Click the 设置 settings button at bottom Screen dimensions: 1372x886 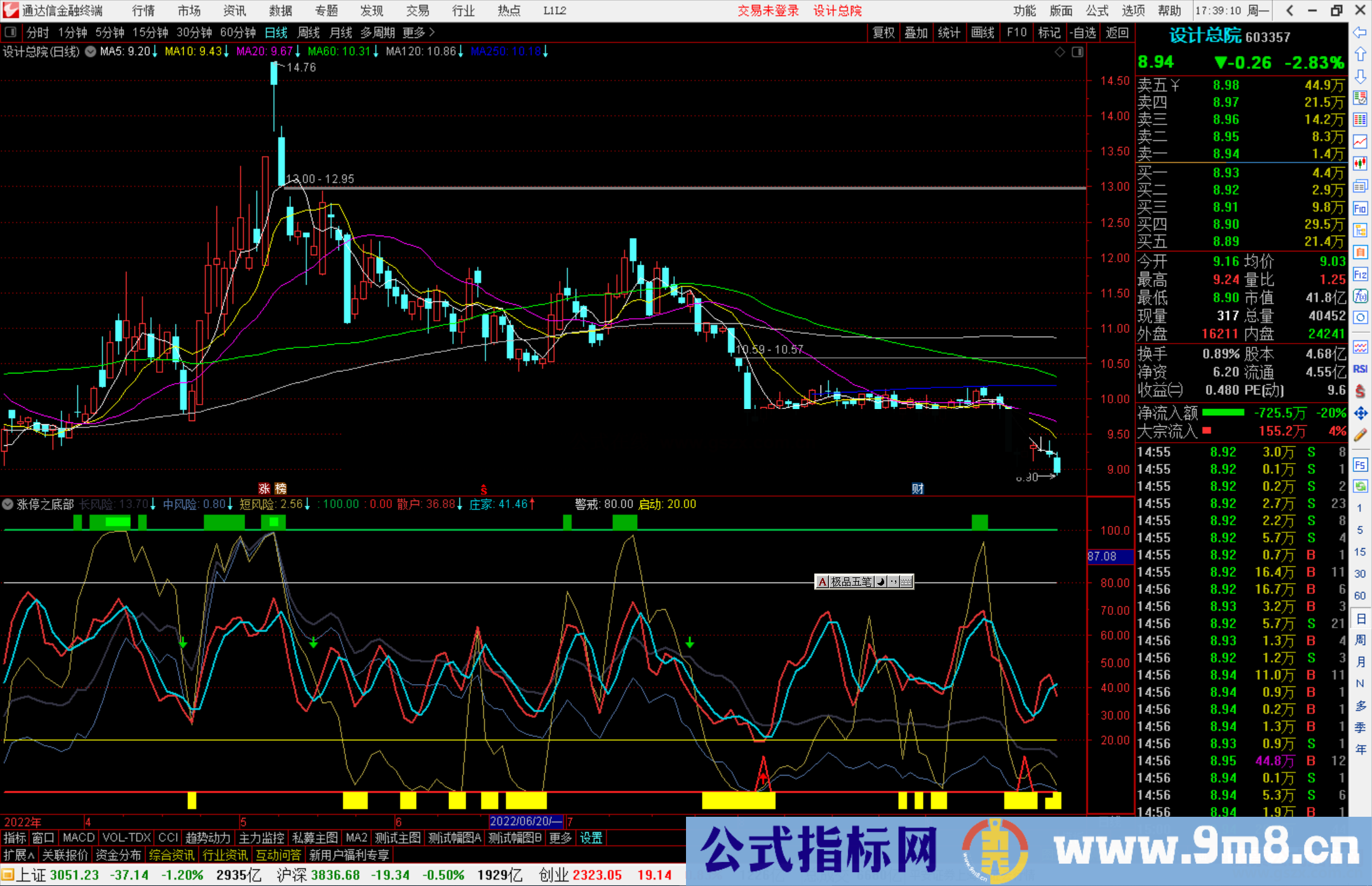pyautogui.click(x=591, y=838)
